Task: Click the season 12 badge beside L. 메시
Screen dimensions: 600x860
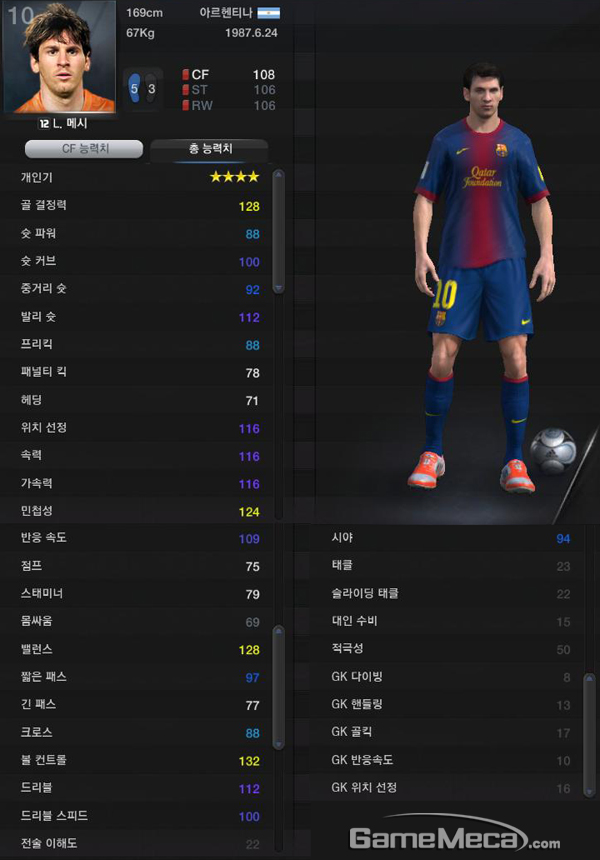Action: (44, 123)
